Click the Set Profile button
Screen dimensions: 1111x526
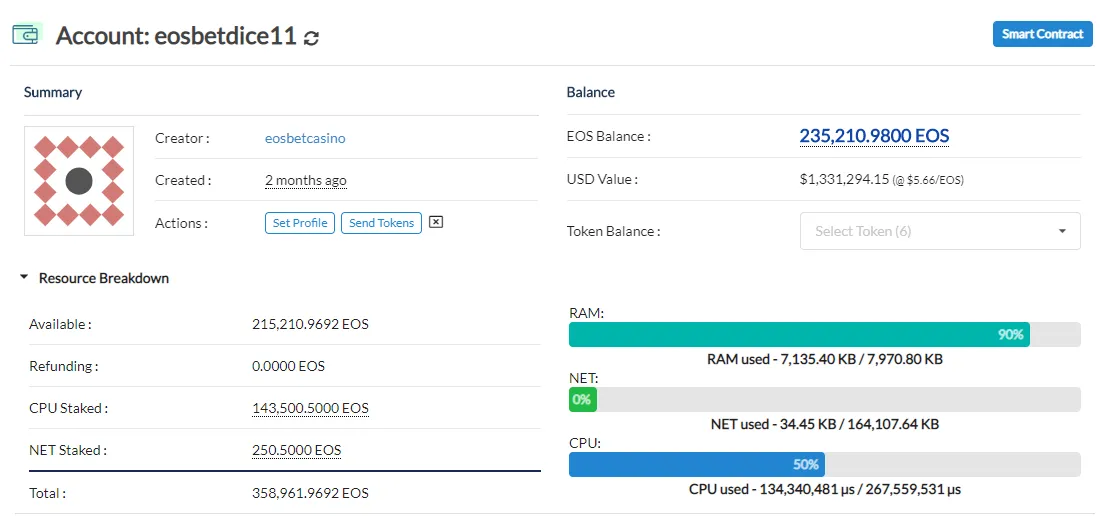[x=300, y=223]
